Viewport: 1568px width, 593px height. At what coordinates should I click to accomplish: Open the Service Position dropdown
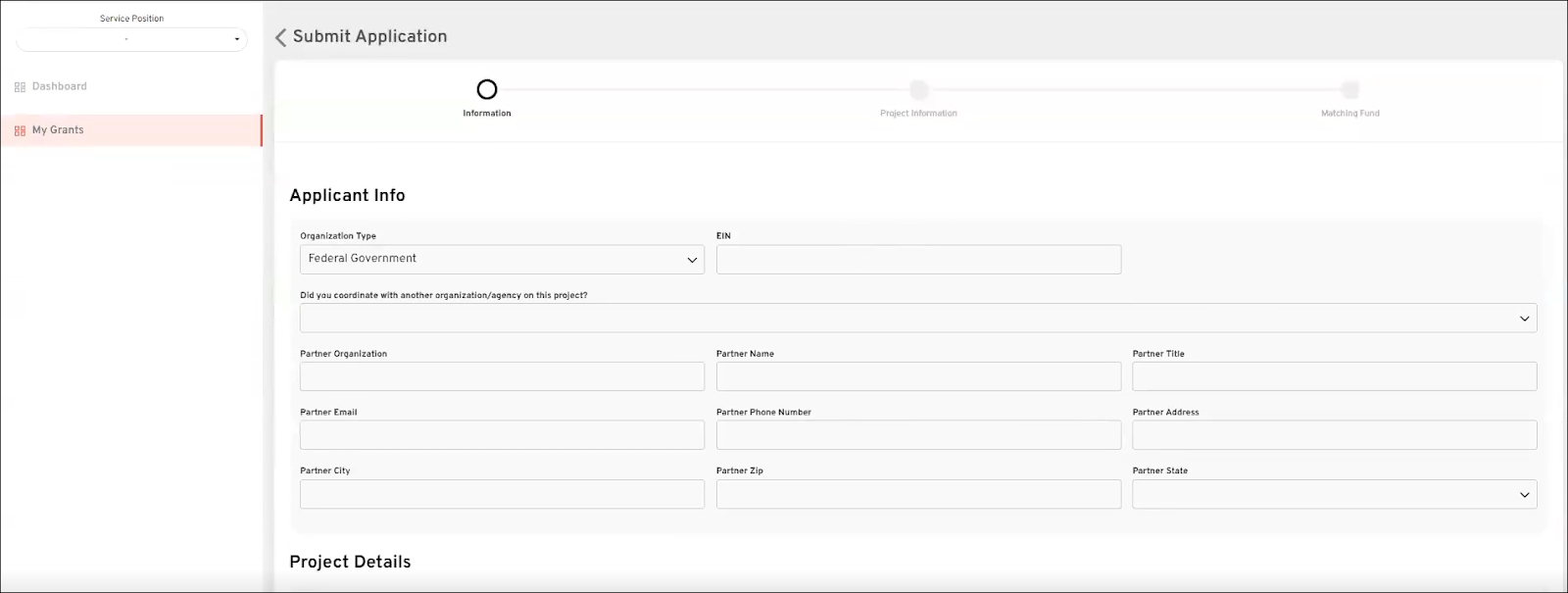coord(131,39)
